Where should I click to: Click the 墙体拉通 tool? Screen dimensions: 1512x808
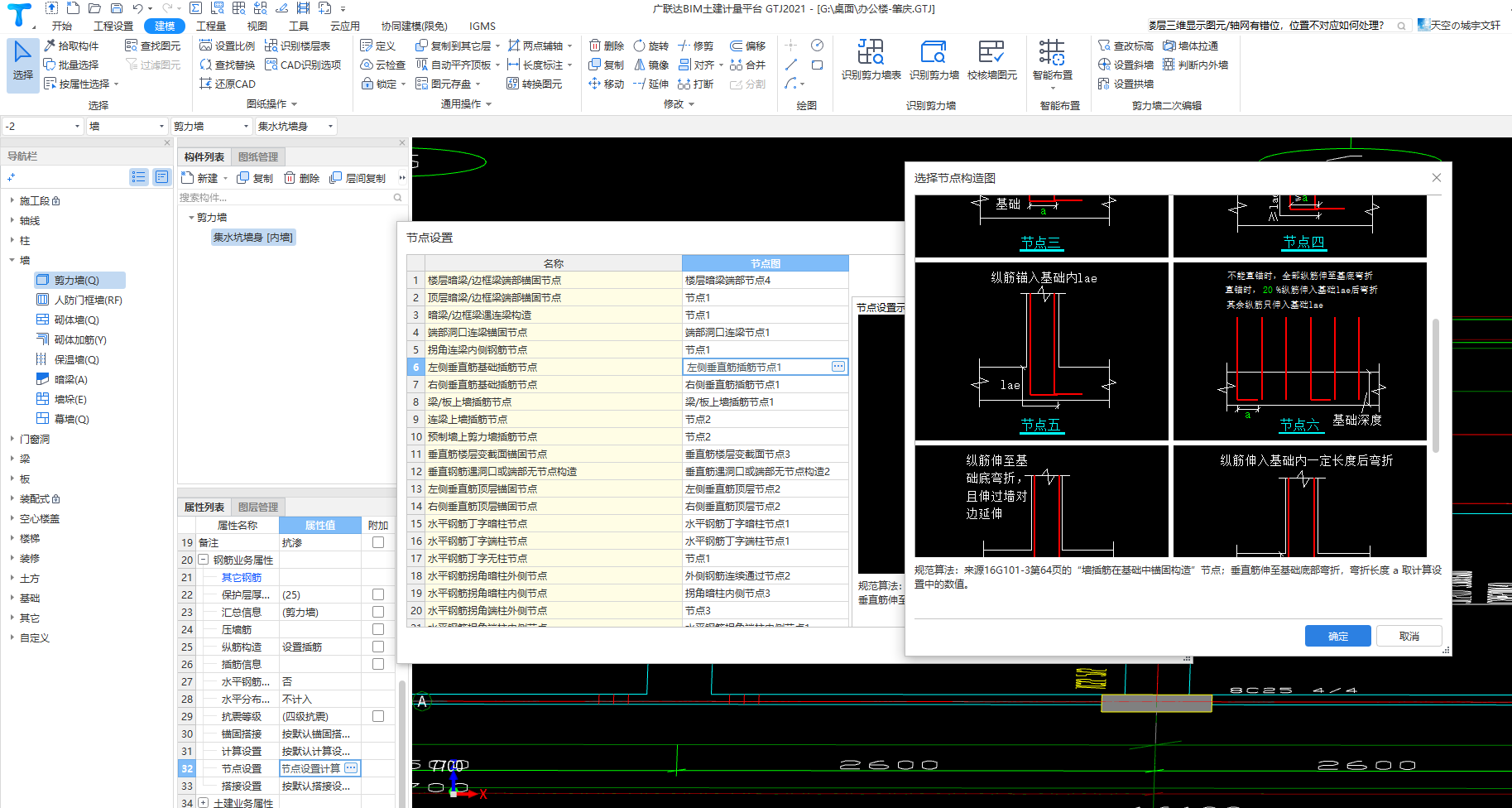coord(1191,46)
